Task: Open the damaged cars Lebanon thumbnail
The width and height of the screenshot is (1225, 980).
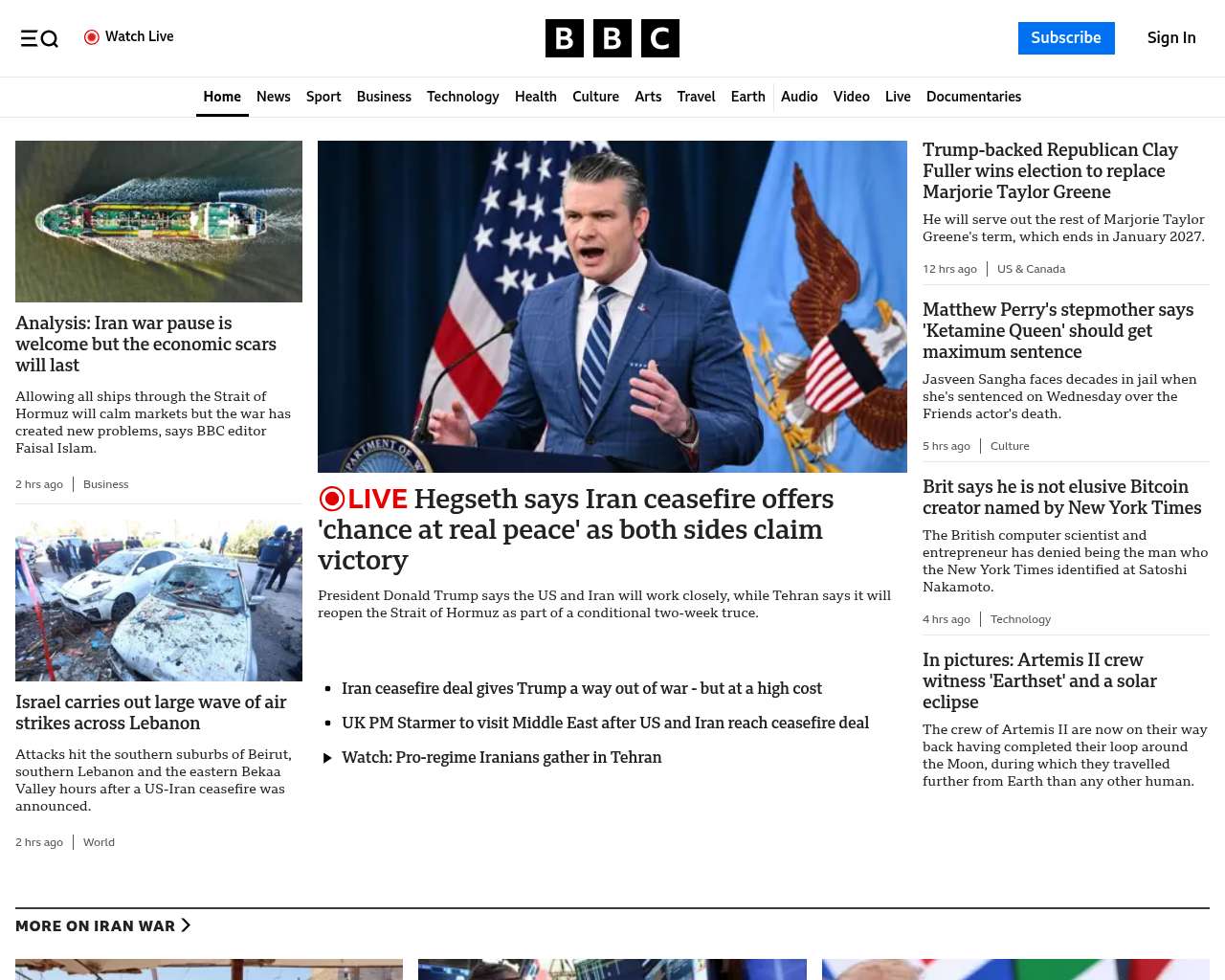Action: pos(159,600)
